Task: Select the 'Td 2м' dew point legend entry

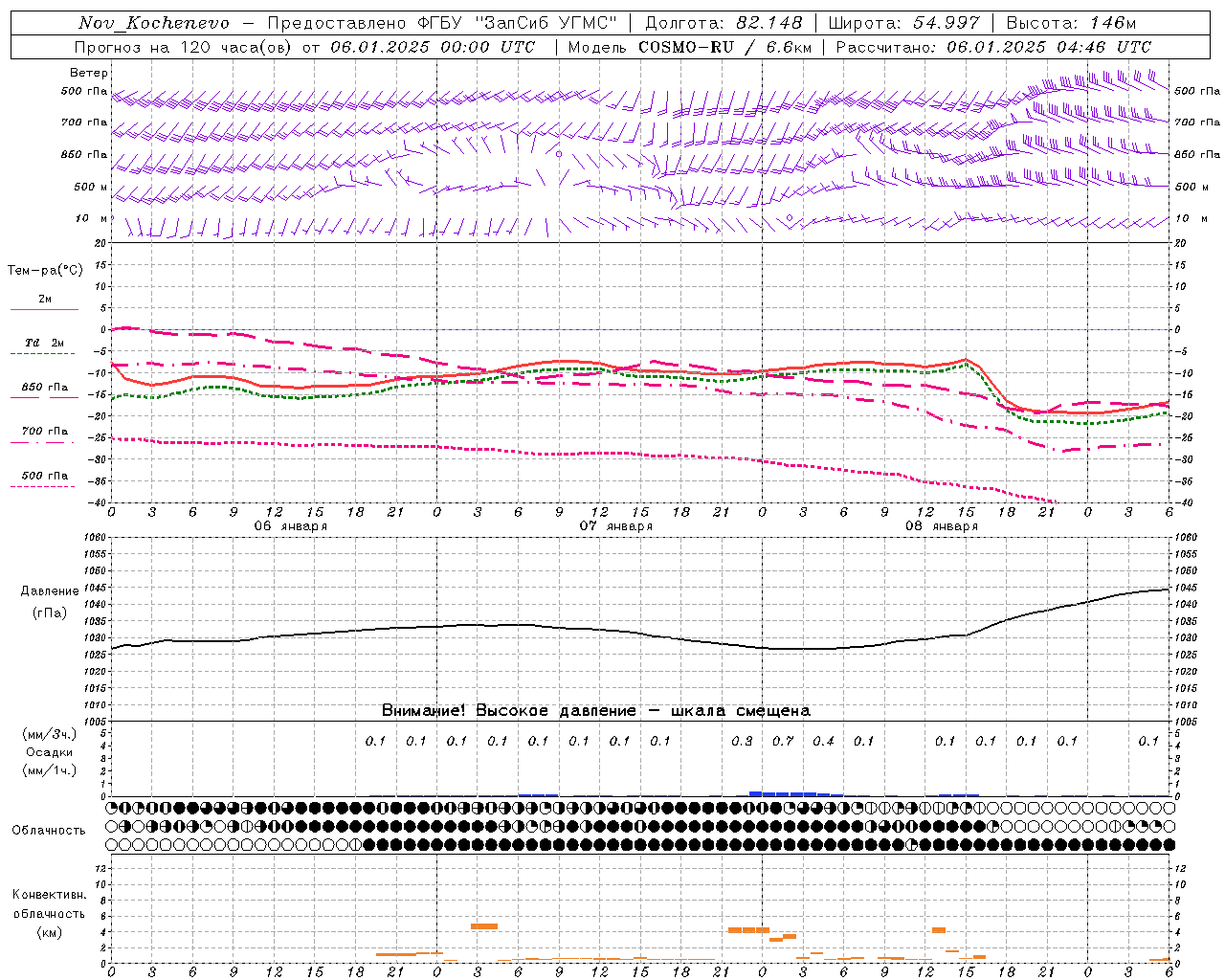Action: [45, 343]
